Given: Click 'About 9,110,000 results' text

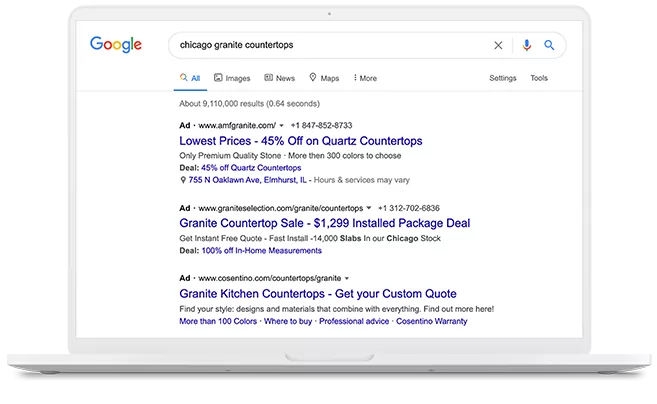Looking at the screenshot, I should coord(222,104).
